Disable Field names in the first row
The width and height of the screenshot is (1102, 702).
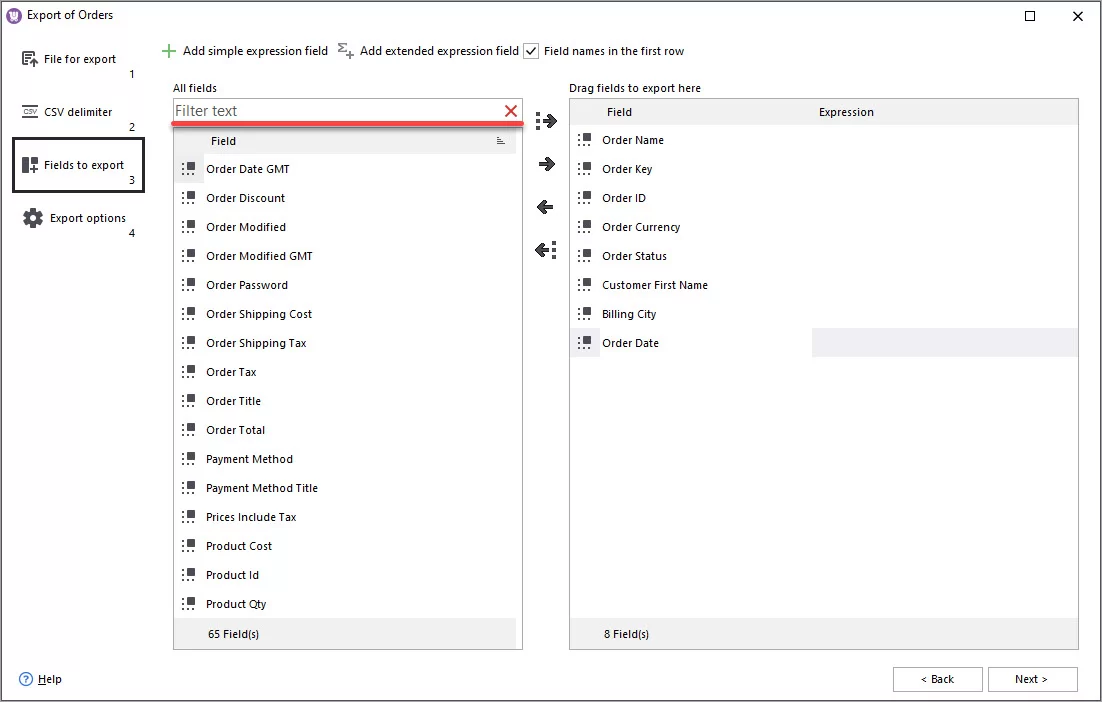pos(531,51)
